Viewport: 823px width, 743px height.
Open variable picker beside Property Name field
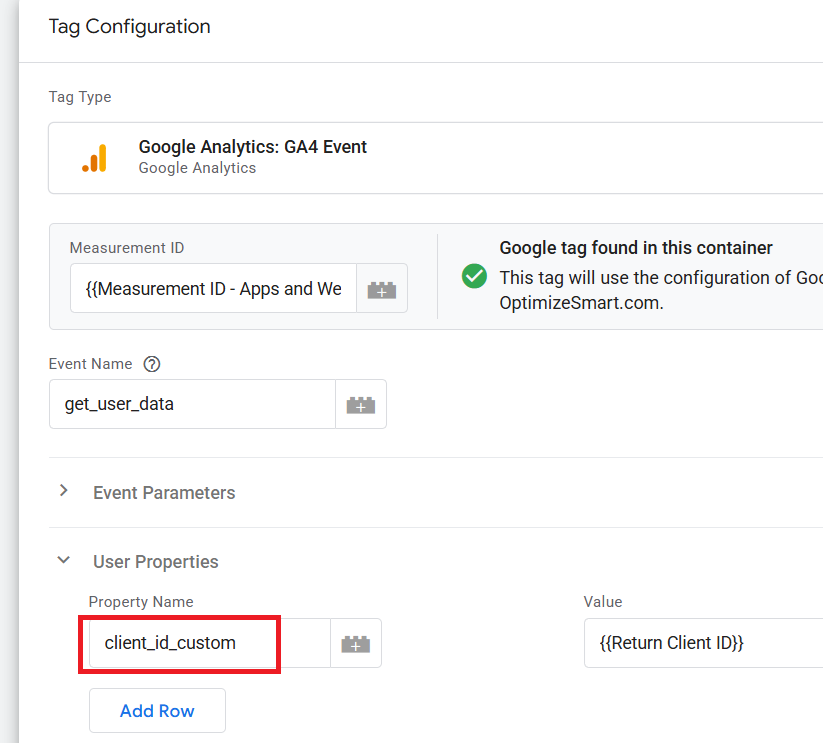[355, 644]
